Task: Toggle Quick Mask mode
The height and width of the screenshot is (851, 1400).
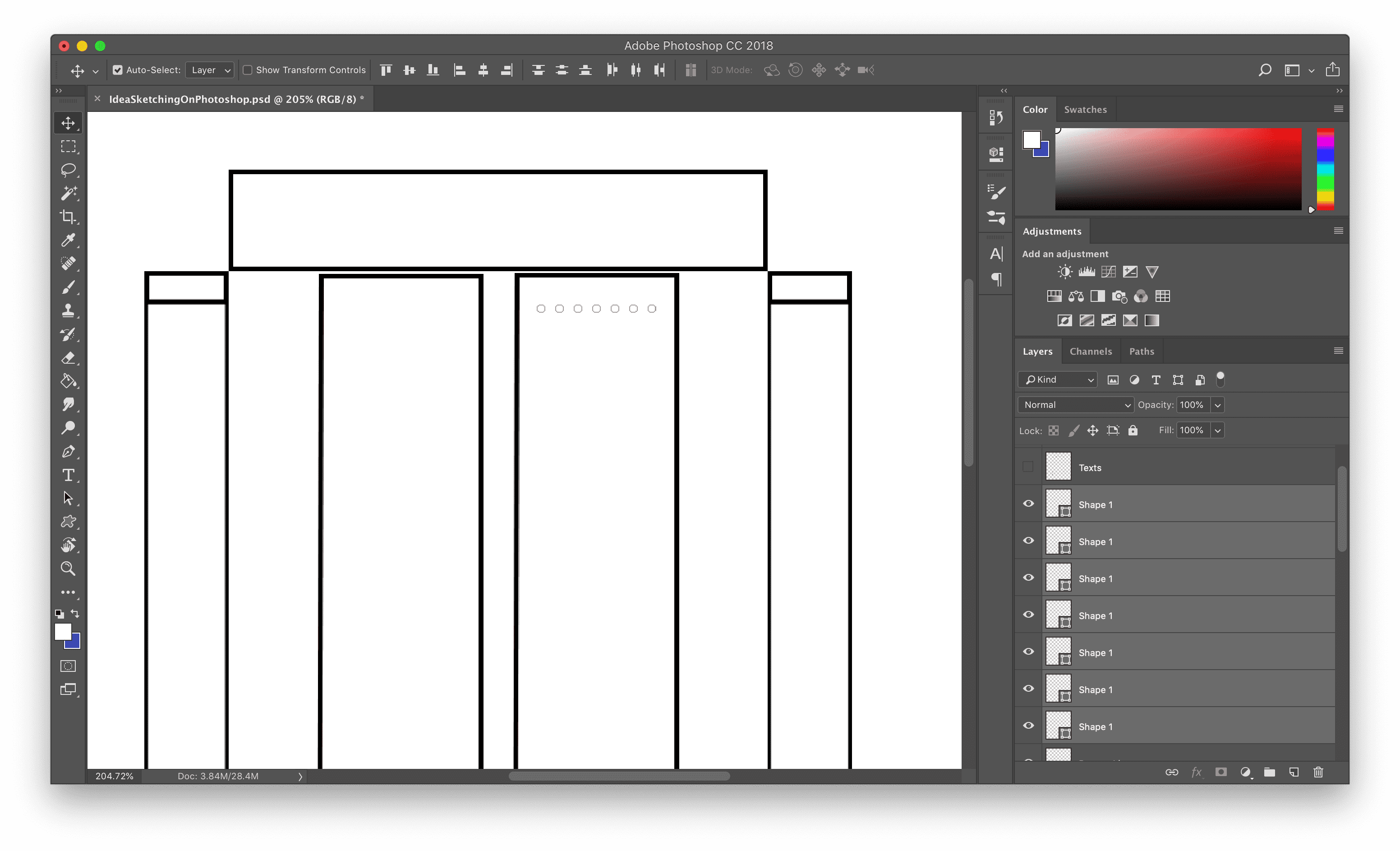Action: point(68,666)
